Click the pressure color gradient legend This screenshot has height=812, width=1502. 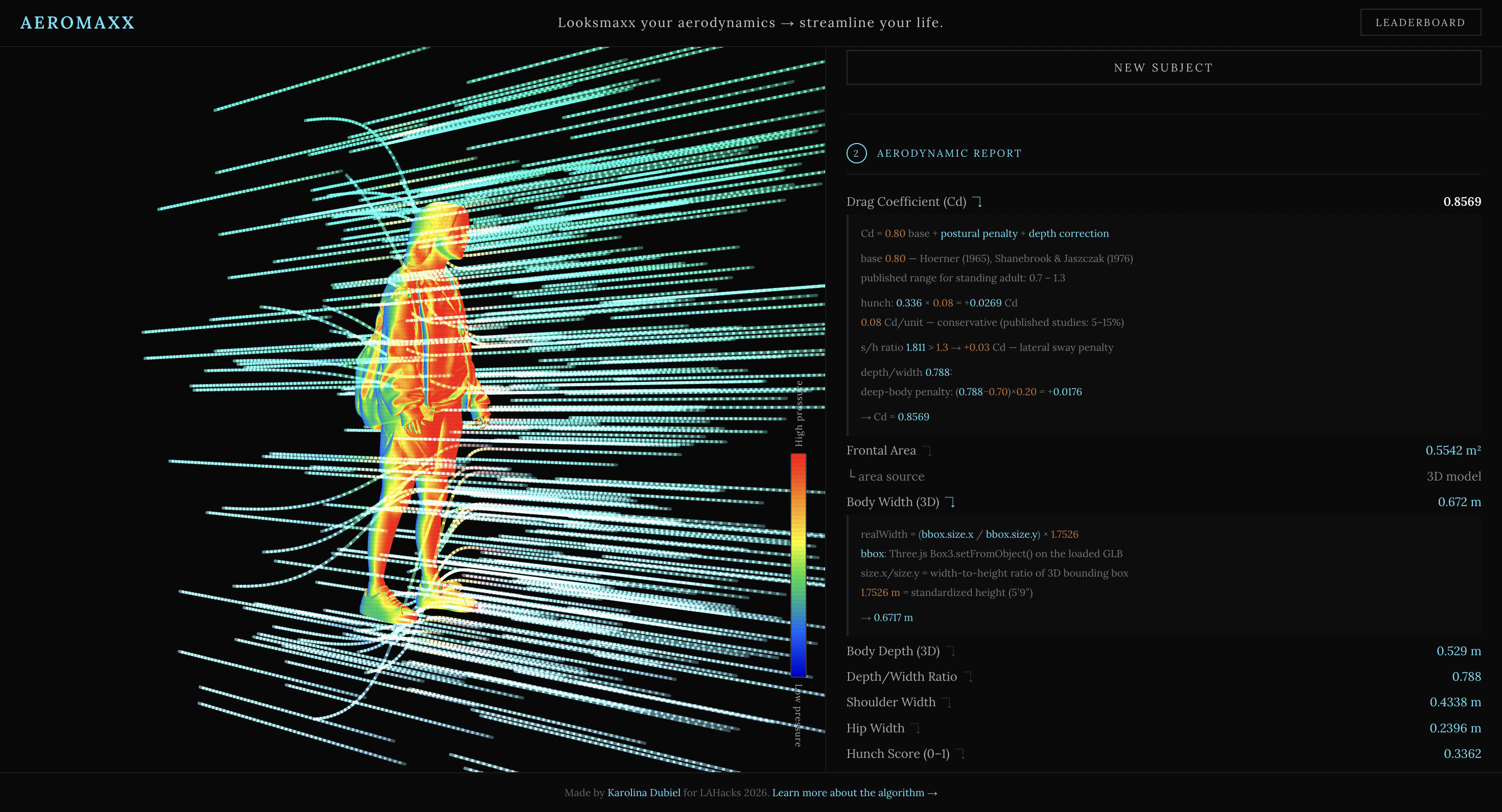click(x=797, y=564)
